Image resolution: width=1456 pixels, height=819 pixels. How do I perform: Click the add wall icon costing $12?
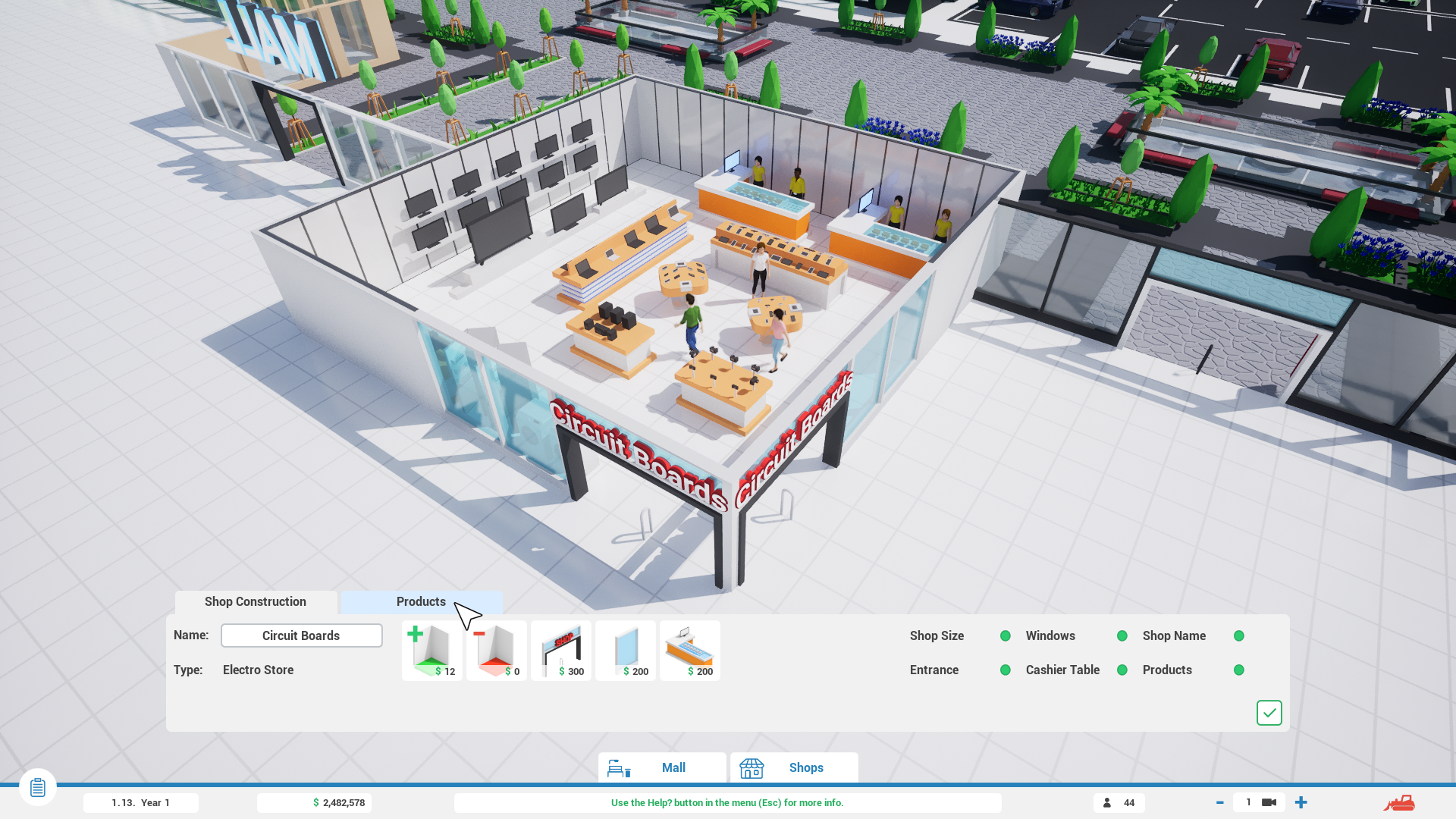(431, 650)
